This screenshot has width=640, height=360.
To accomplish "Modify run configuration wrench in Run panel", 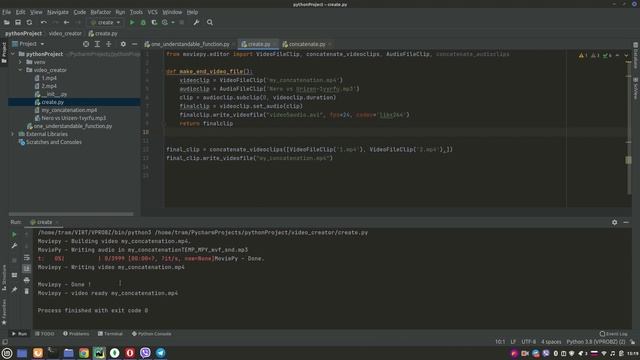I will pyautogui.click(x=14, y=246).
